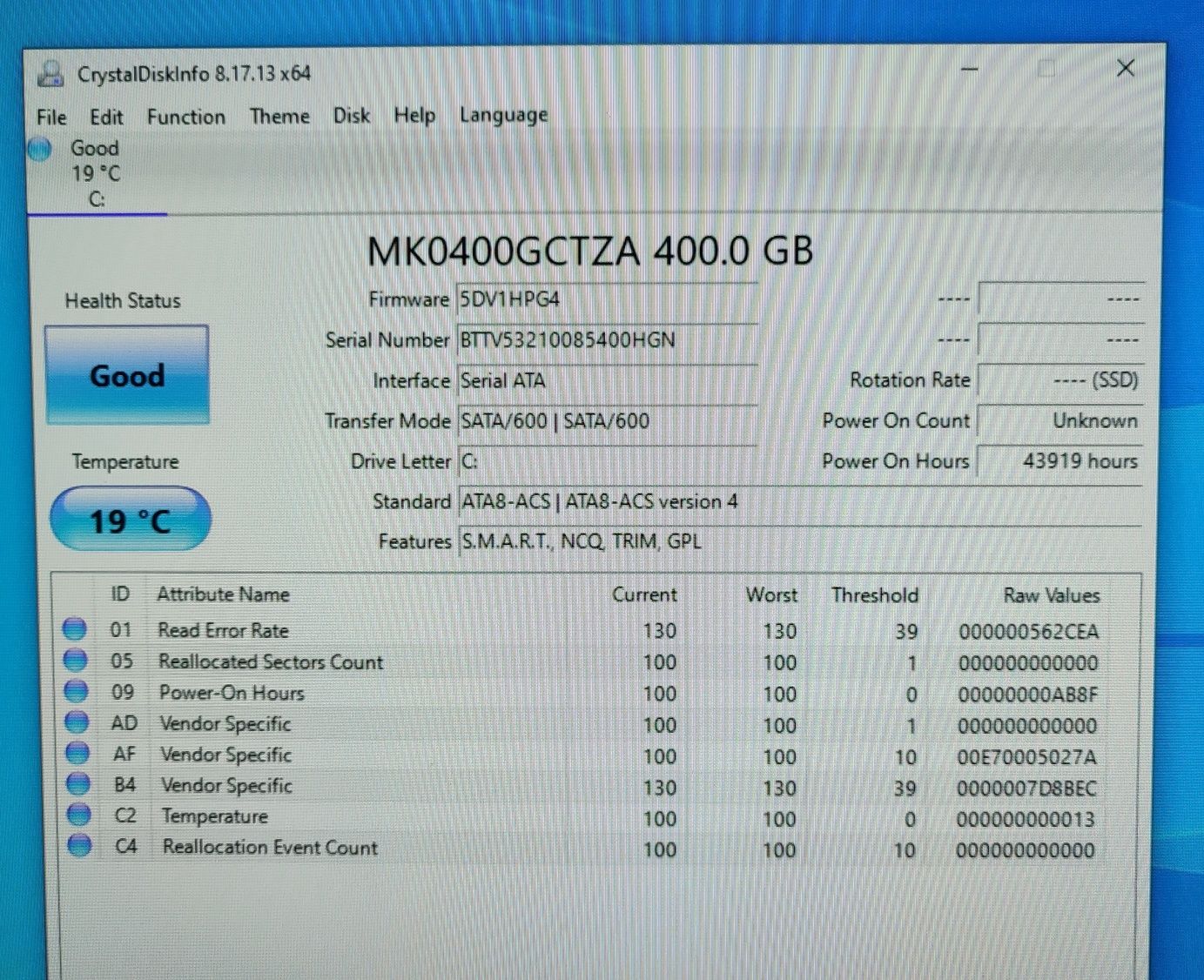This screenshot has height=980, width=1204.
Task: Click the 19 °C temperature button
Action: (x=131, y=520)
